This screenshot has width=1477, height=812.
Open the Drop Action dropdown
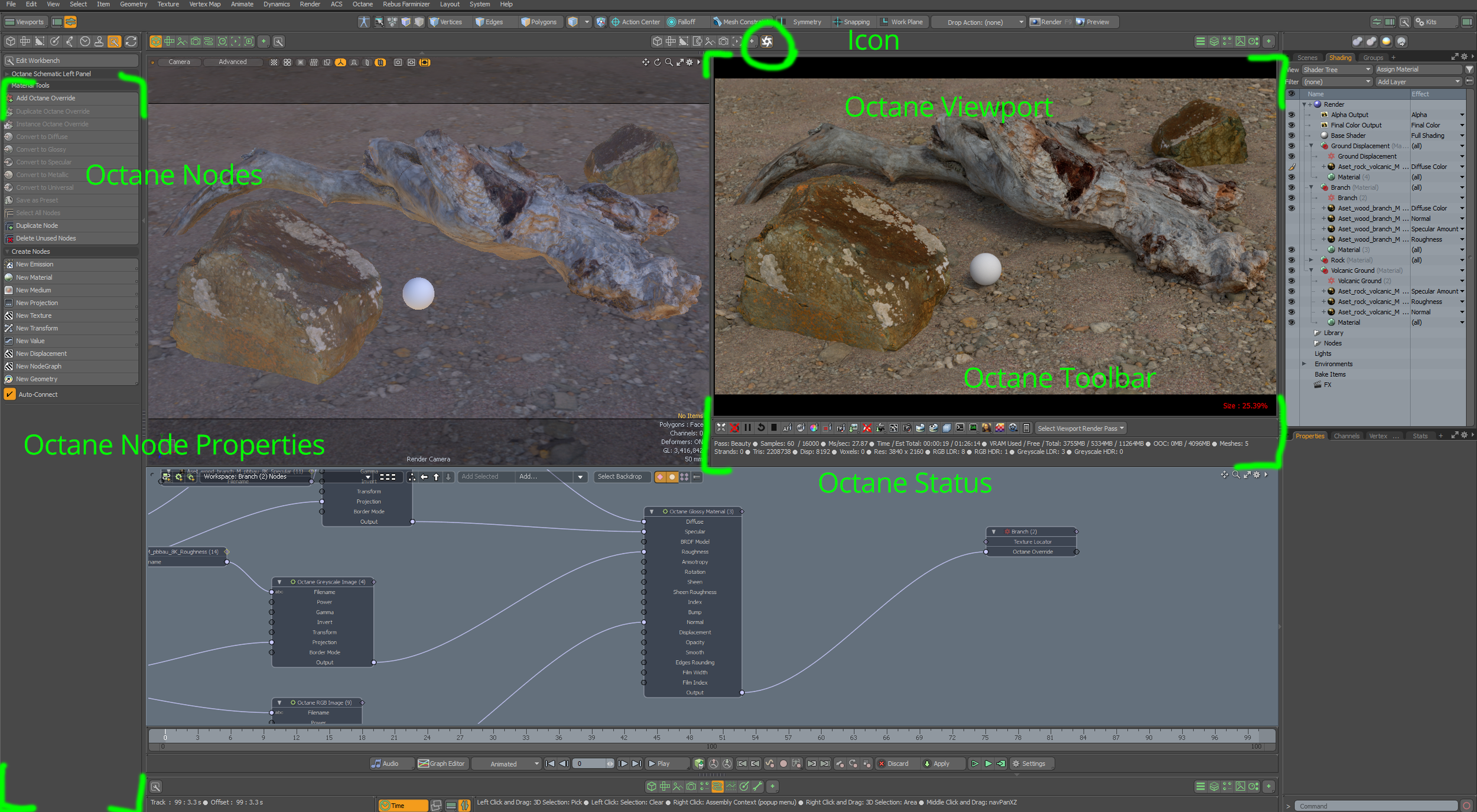[x=978, y=22]
